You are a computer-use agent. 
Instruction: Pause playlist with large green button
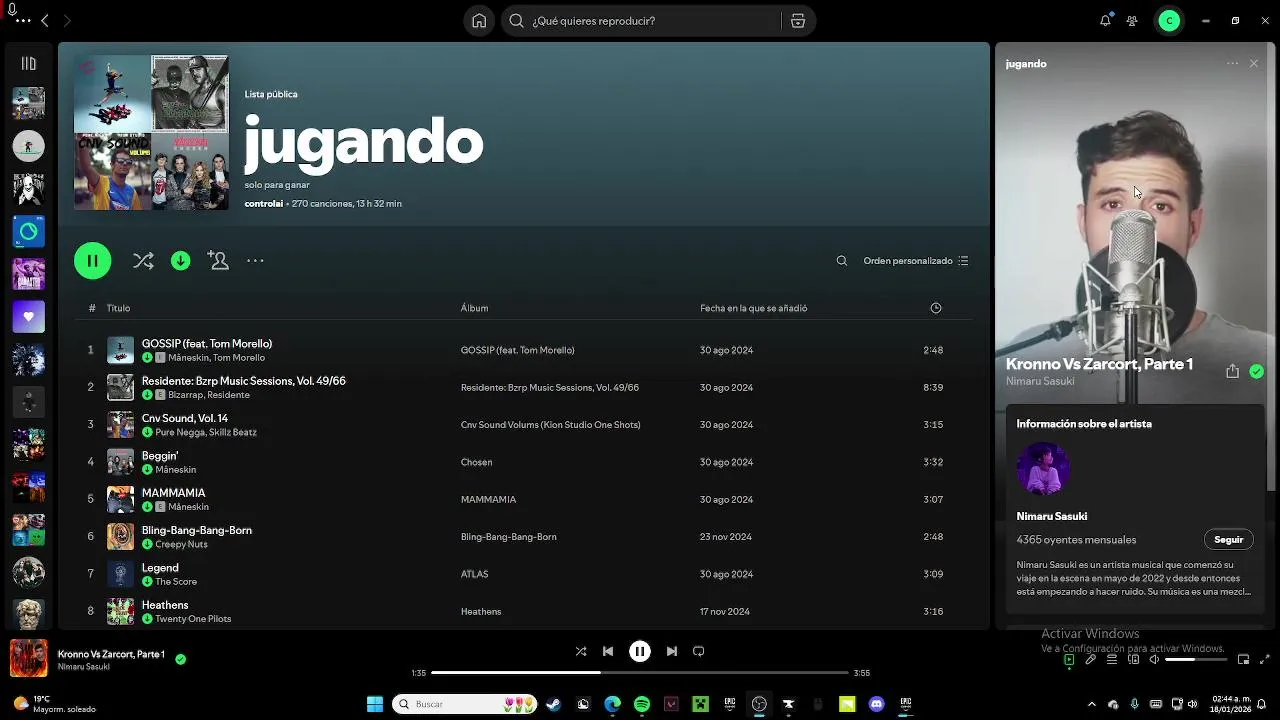tap(93, 261)
